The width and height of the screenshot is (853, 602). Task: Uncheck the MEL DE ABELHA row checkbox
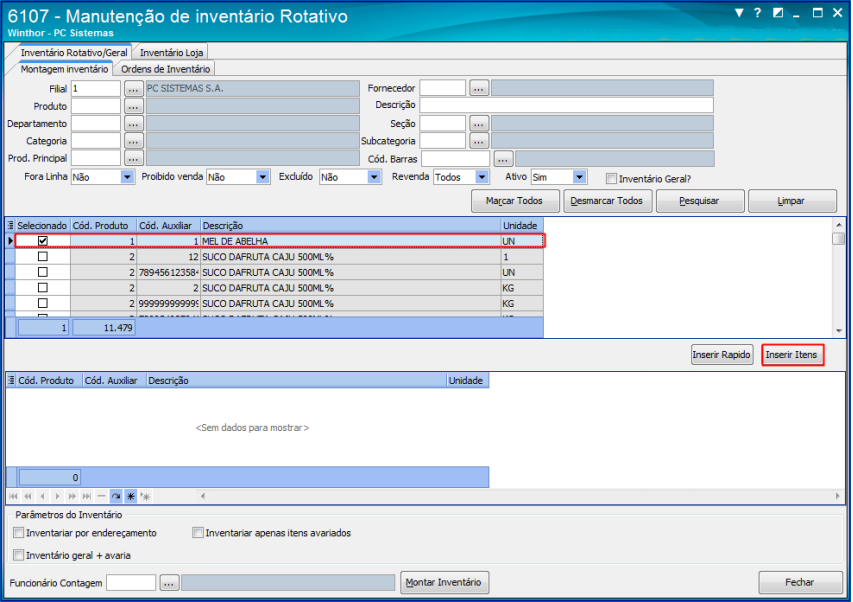tap(43, 240)
